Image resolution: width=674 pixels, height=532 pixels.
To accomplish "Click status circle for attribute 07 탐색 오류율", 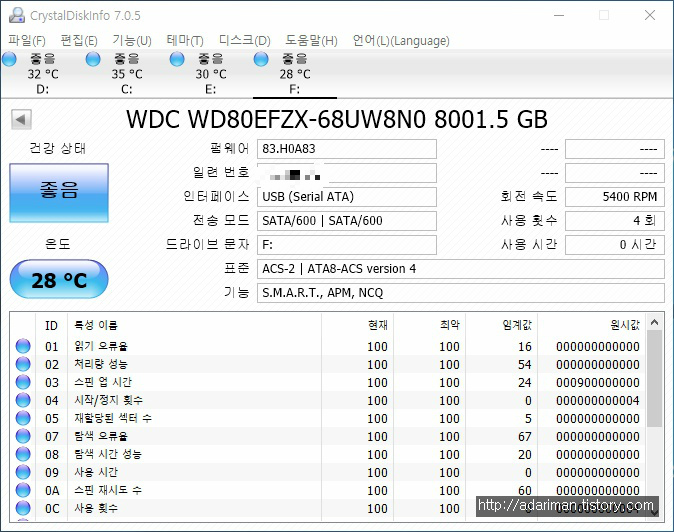I will pyautogui.click(x=23, y=436).
